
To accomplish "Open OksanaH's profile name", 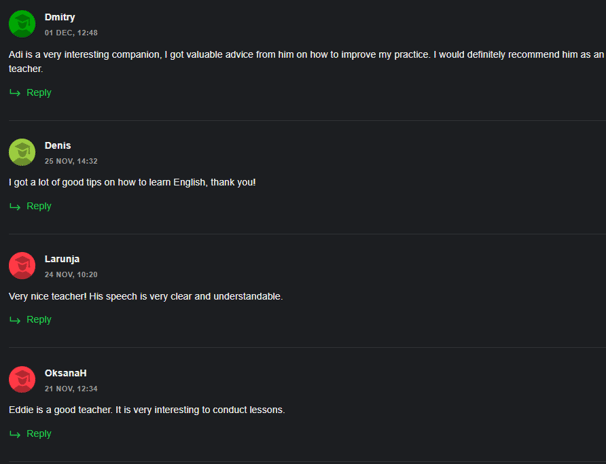I will pyautogui.click(x=65, y=373).
